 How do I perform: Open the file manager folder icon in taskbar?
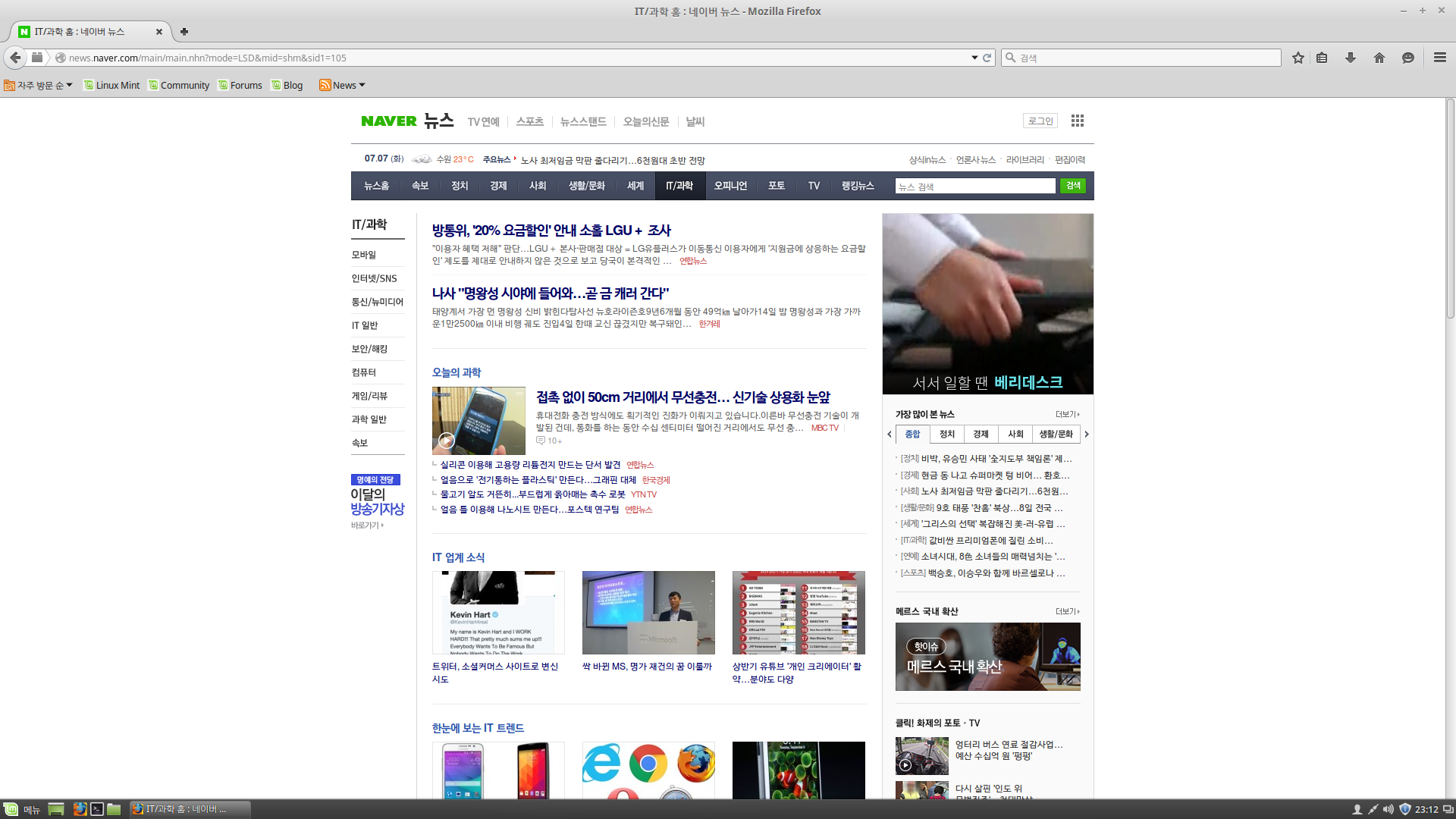[114, 809]
